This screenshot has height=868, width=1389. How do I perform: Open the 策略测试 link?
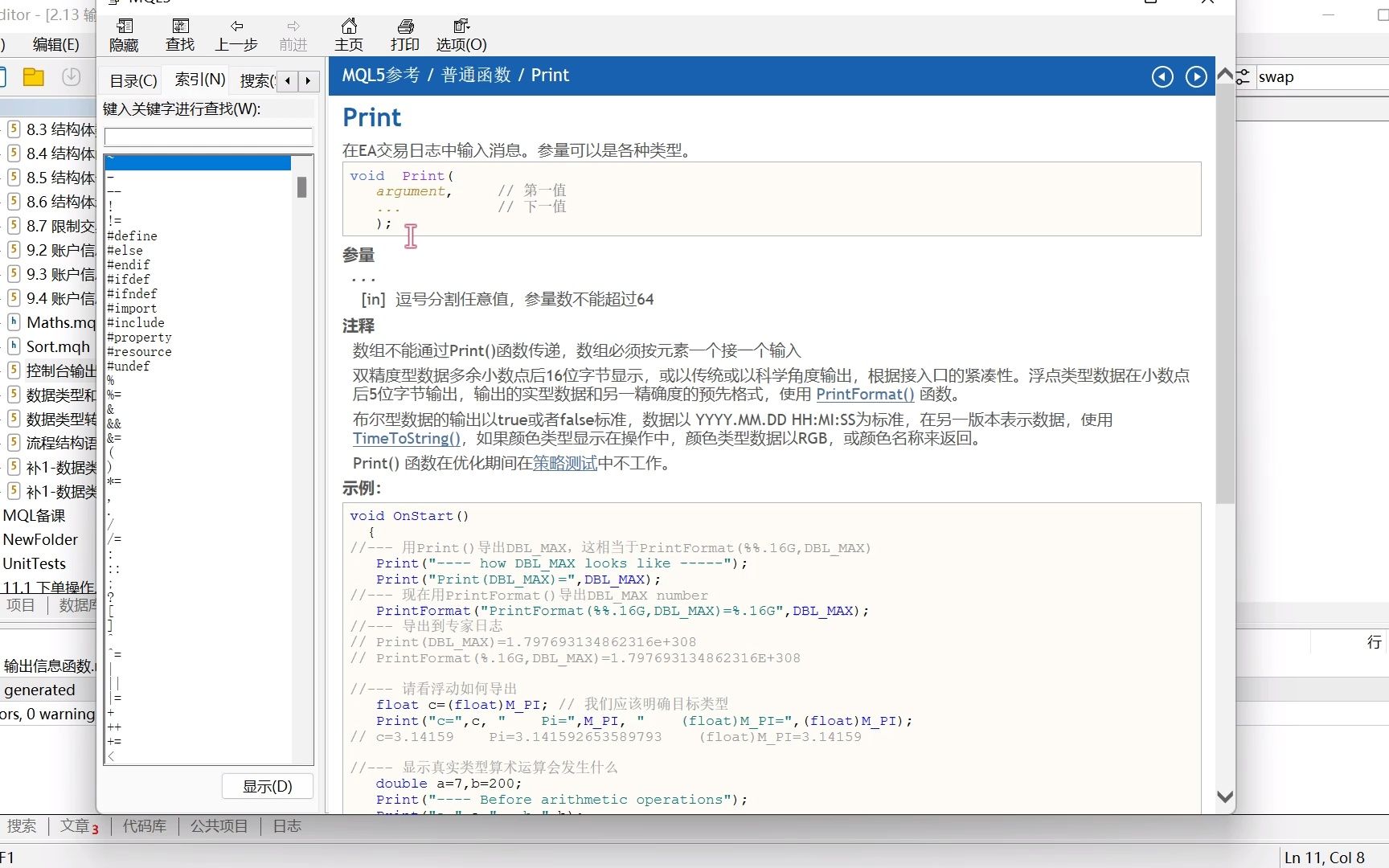[x=564, y=464]
